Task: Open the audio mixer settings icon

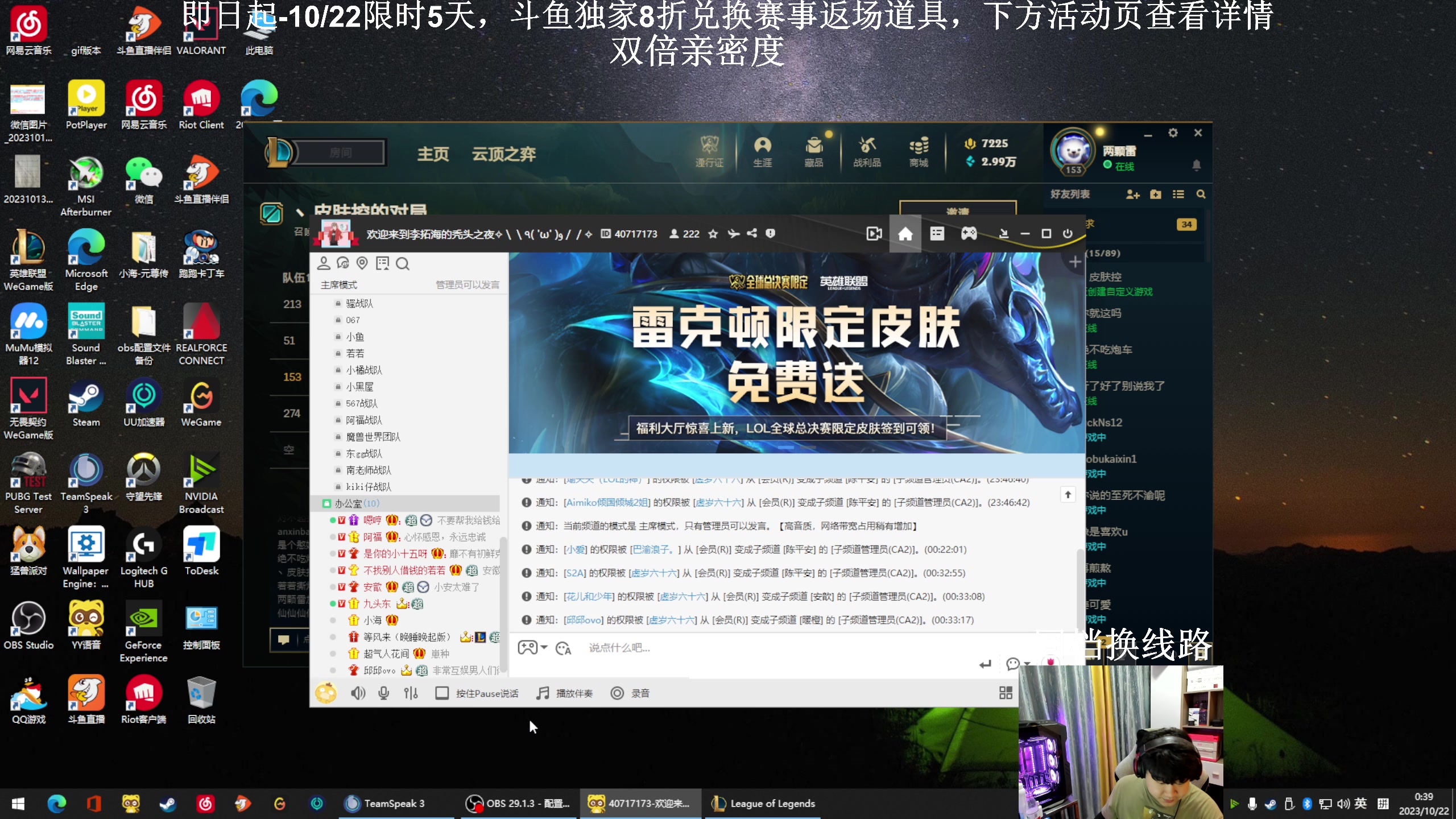Action: [411, 693]
